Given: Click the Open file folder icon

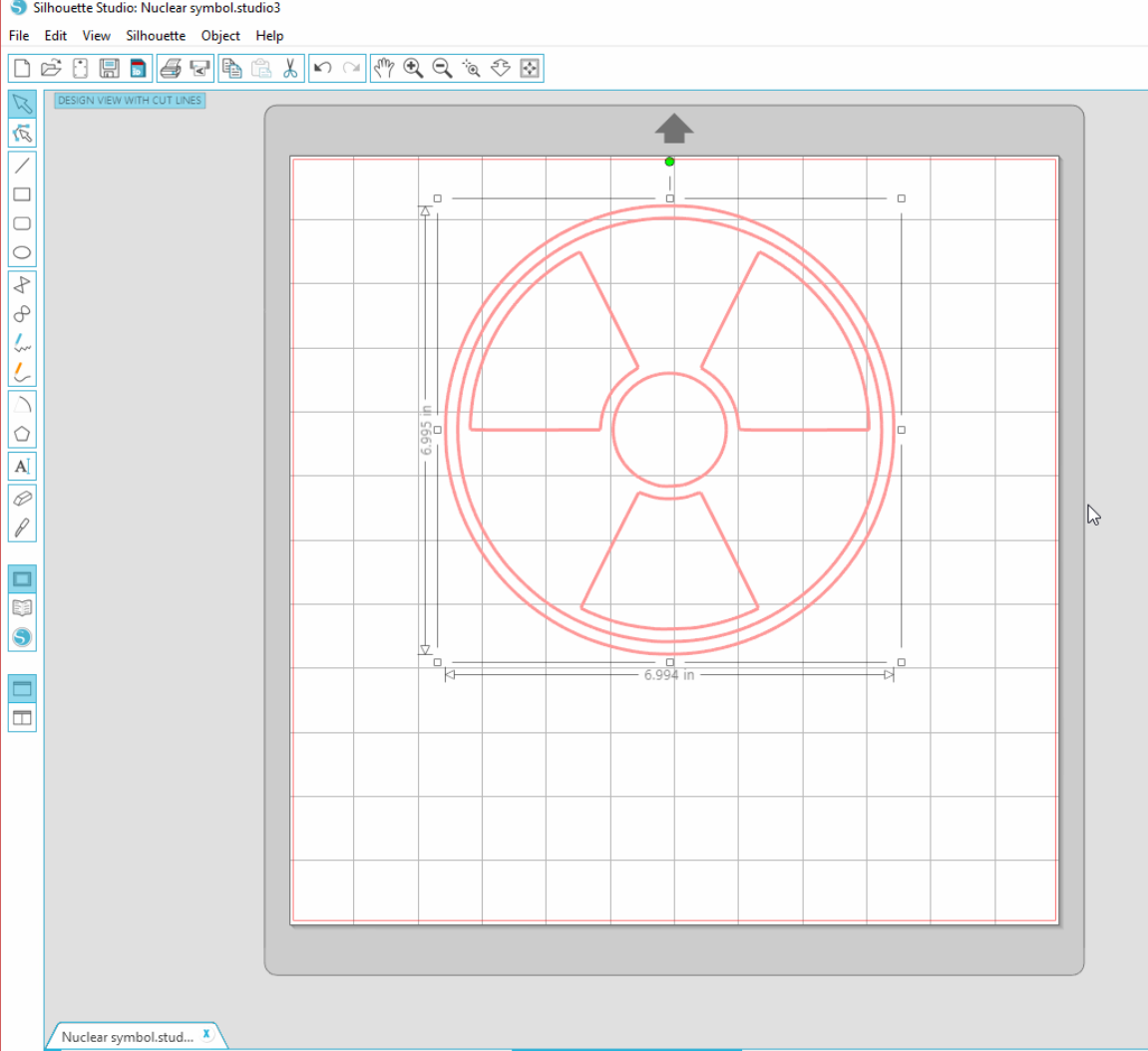Looking at the screenshot, I should pyautogui.click(x=51, y=68).
